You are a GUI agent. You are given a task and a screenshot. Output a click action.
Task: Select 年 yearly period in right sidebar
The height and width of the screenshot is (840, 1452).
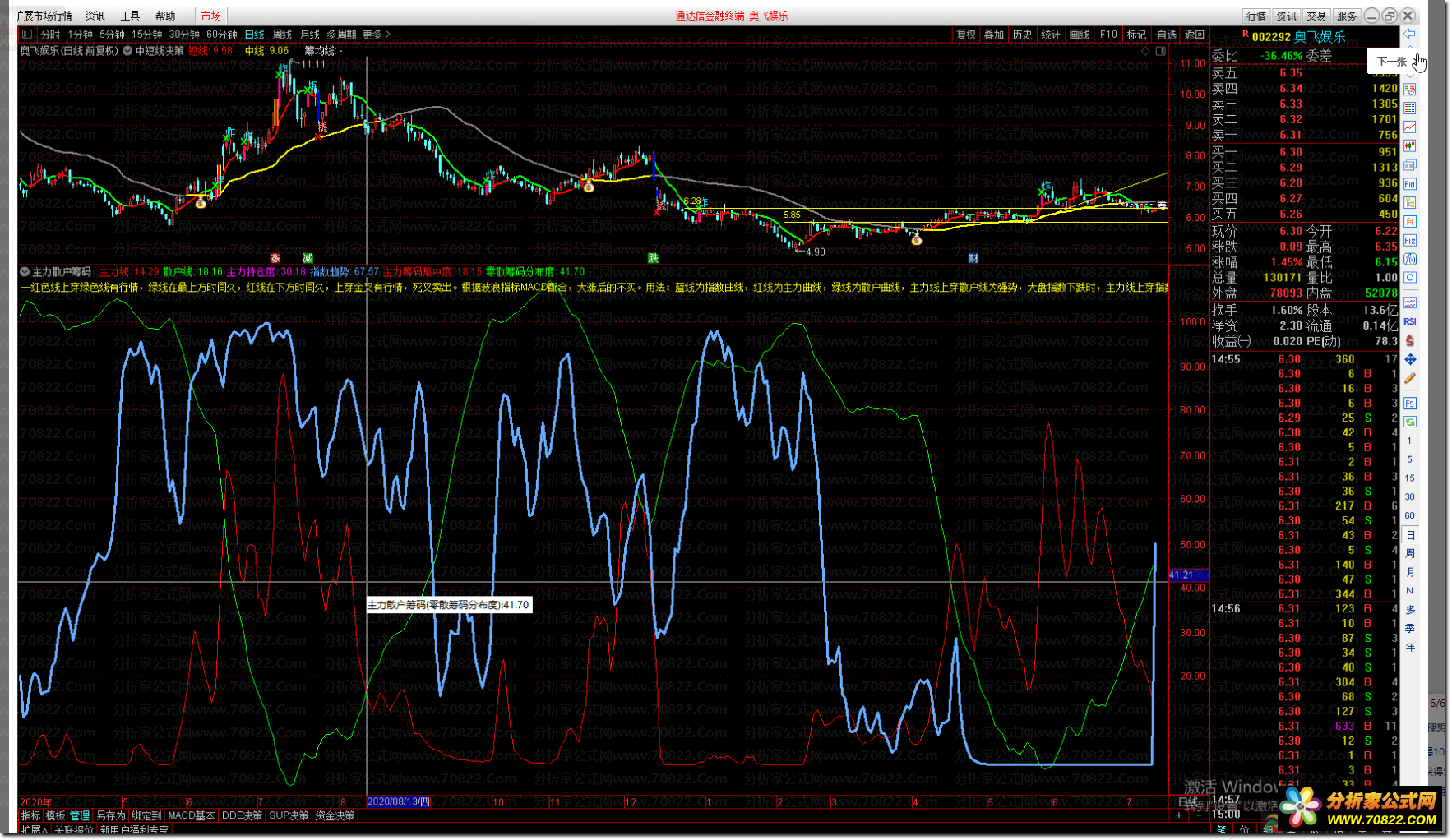coord(1409,648)
